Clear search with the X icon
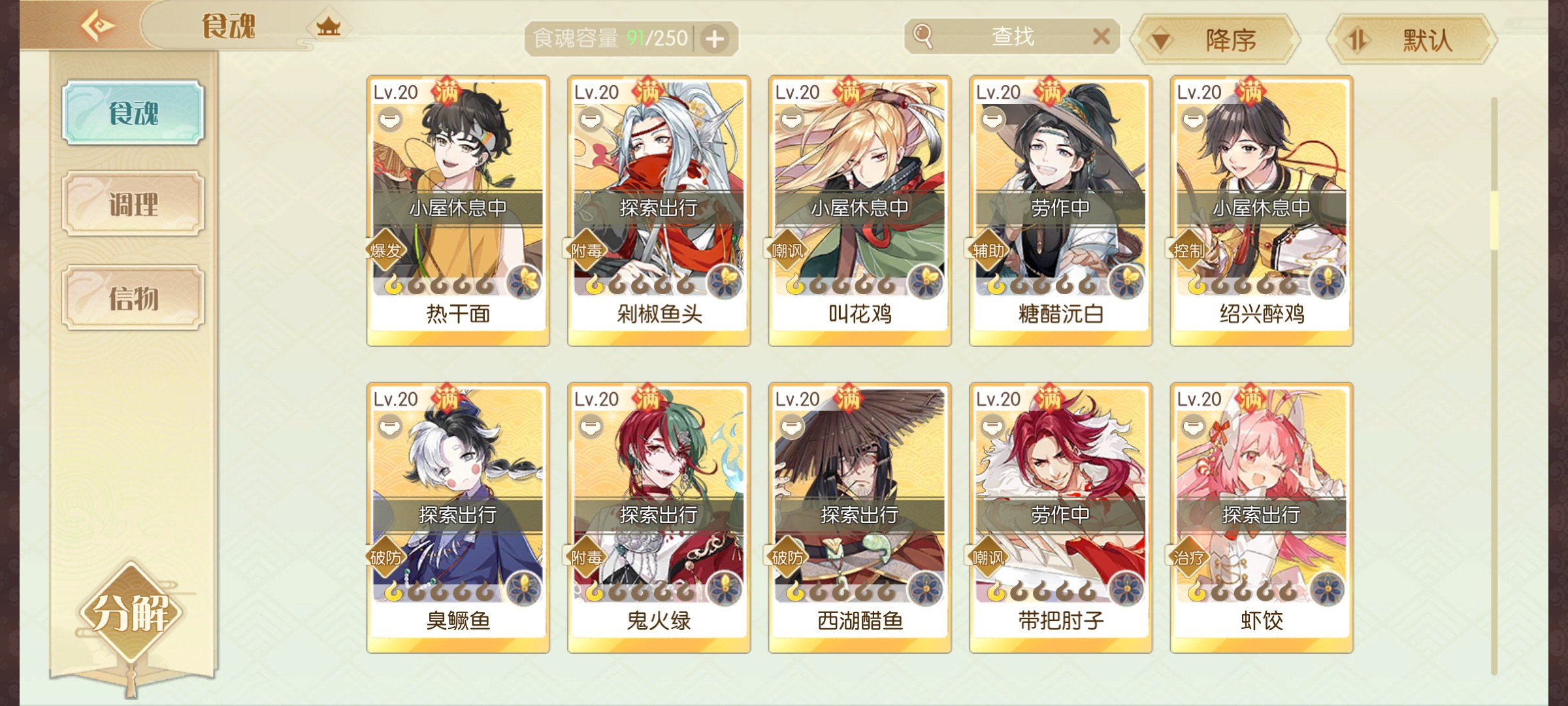This screenshot has height=706, width=1568. click(x=1102, y=37)
